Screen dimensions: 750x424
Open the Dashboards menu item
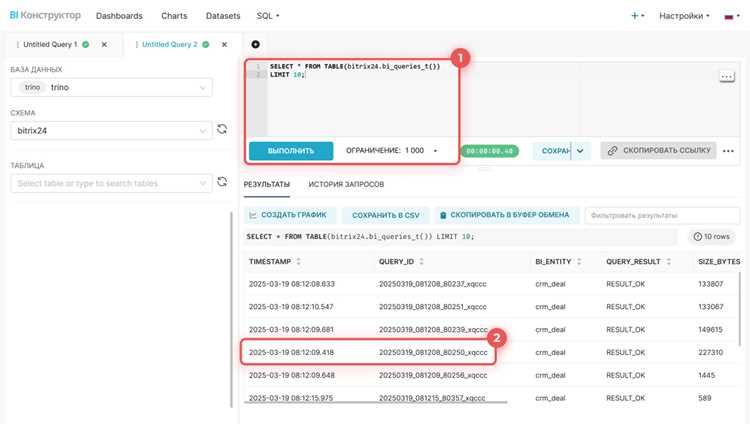119,16
